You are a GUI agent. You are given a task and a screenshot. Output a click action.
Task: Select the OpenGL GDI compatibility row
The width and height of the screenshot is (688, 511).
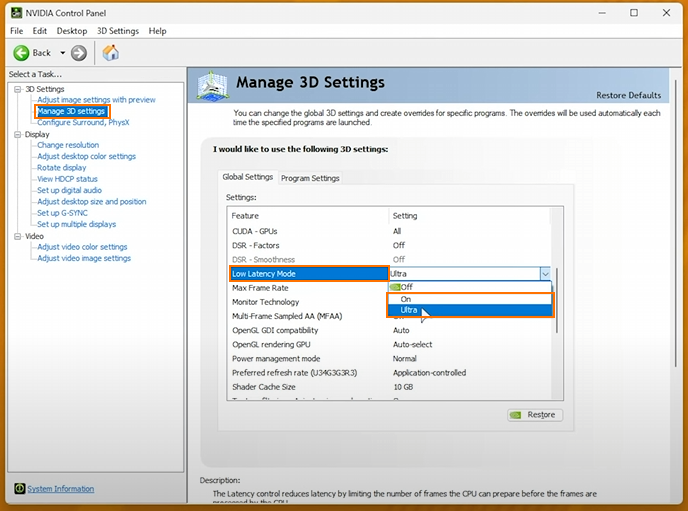[x=391, y=330]
